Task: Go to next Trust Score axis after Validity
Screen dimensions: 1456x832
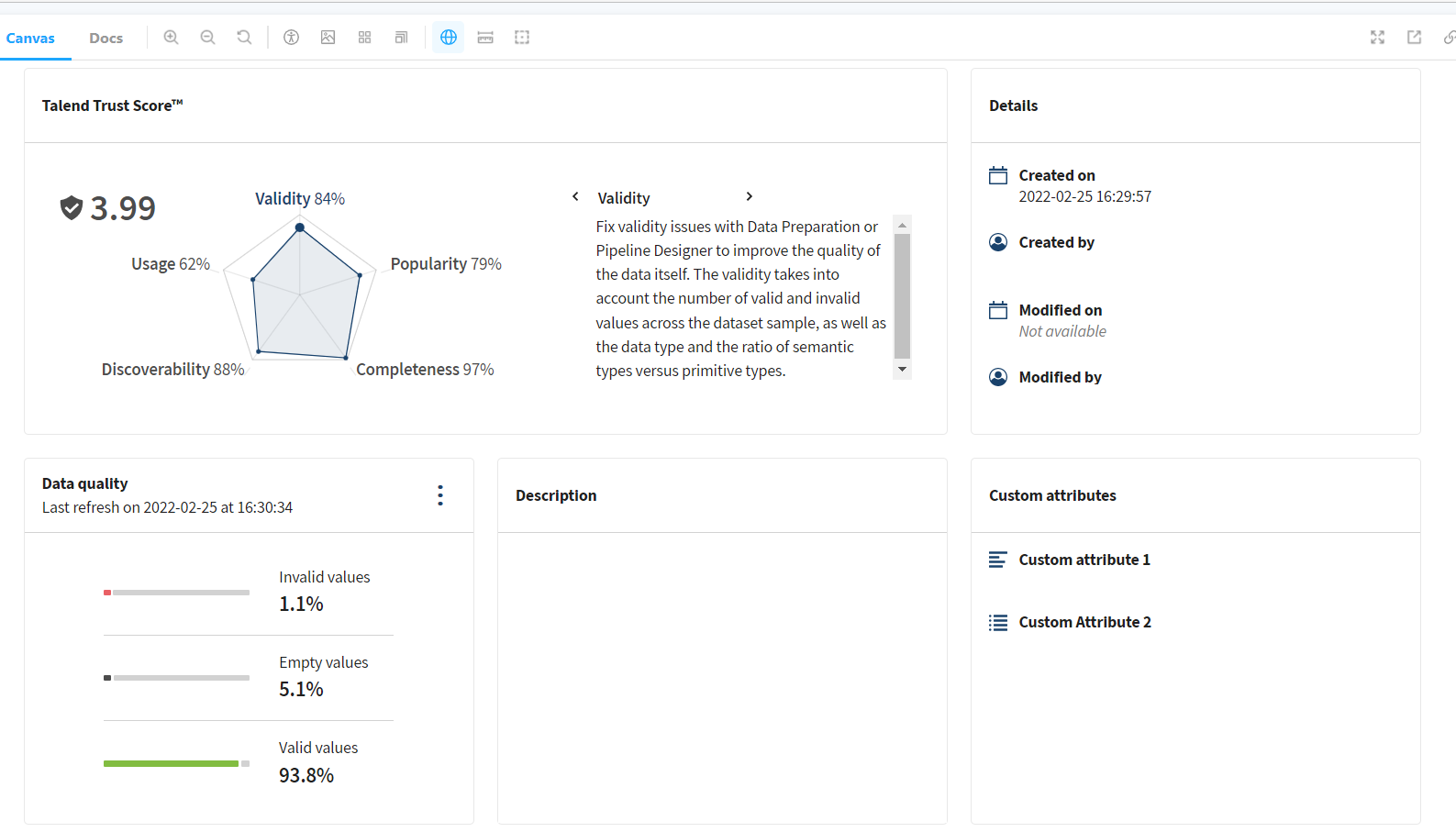Action: pyautogui.click(x=749, y=196)
